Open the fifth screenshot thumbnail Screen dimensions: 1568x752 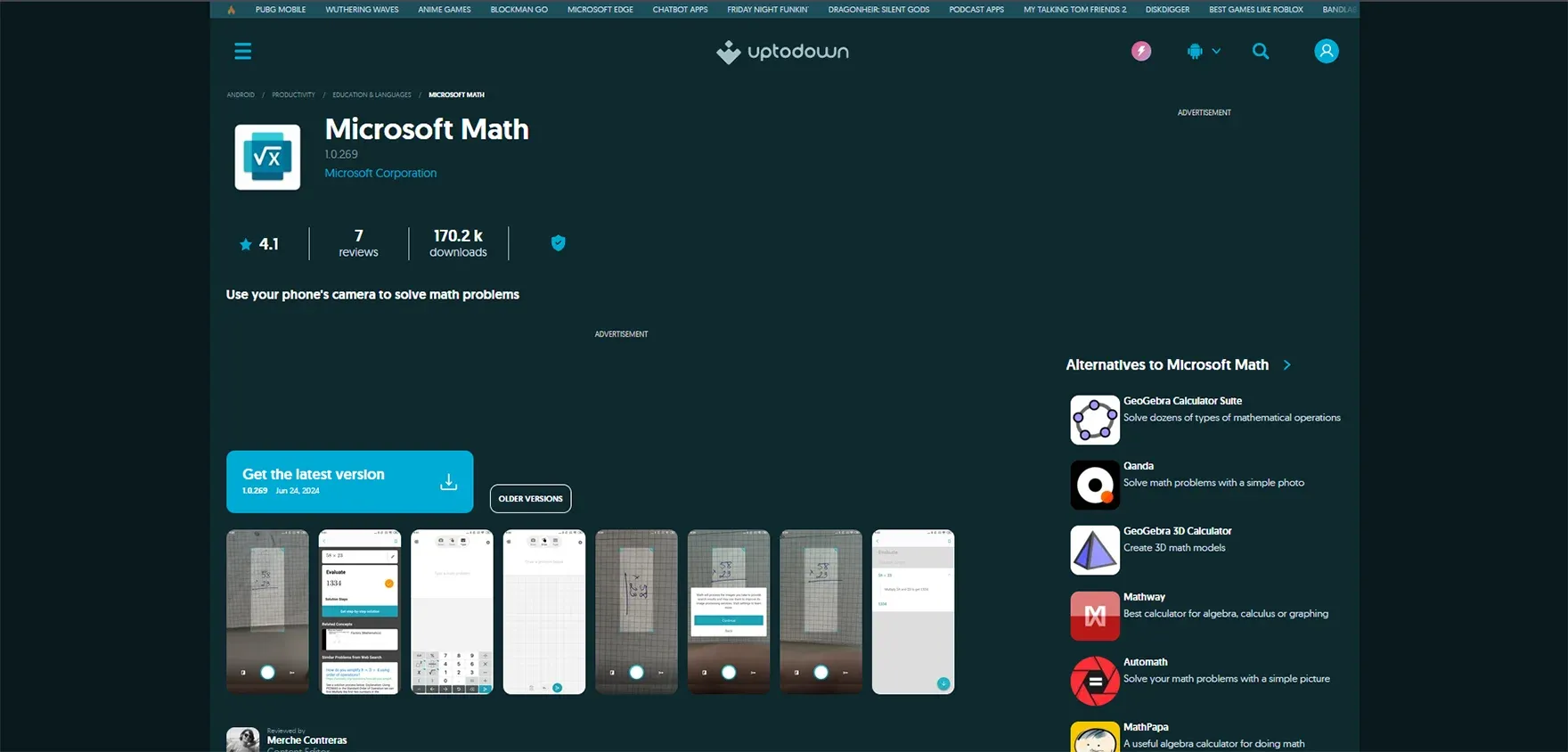(636, 612)
